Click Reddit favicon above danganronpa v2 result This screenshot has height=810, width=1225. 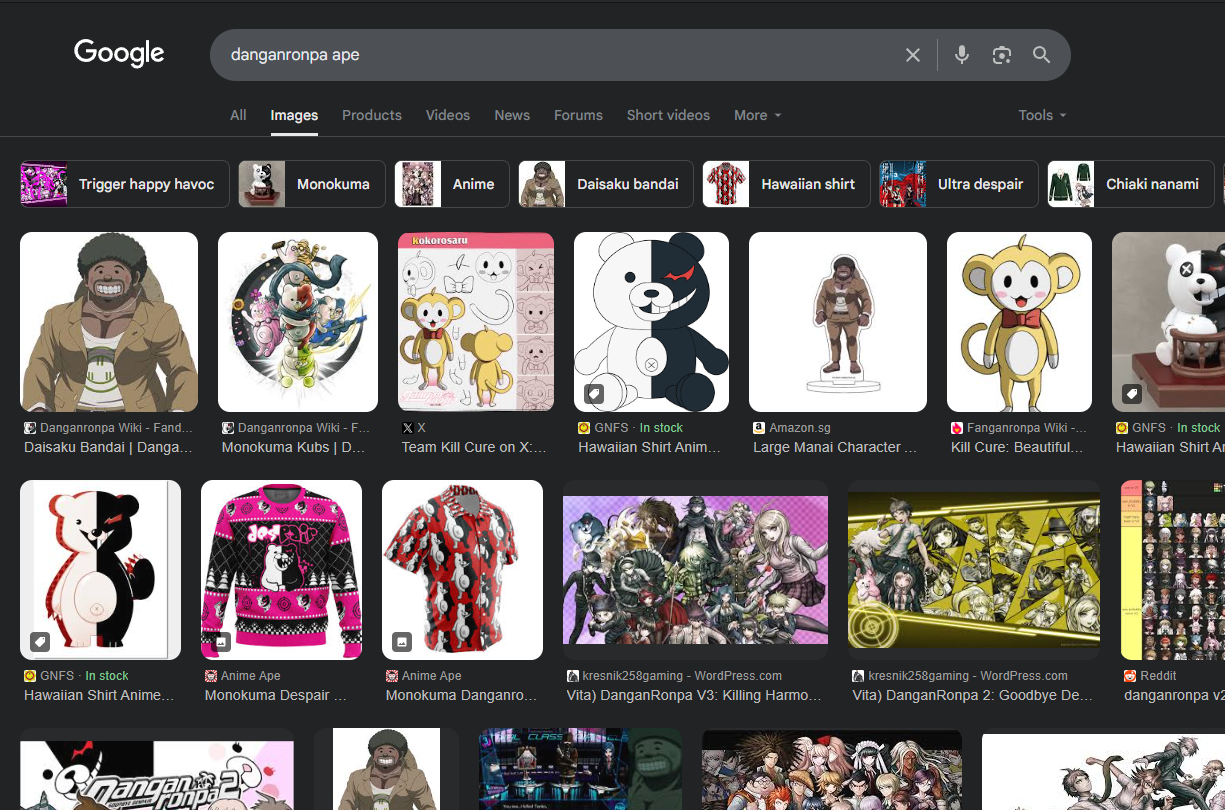[1130, 676]
